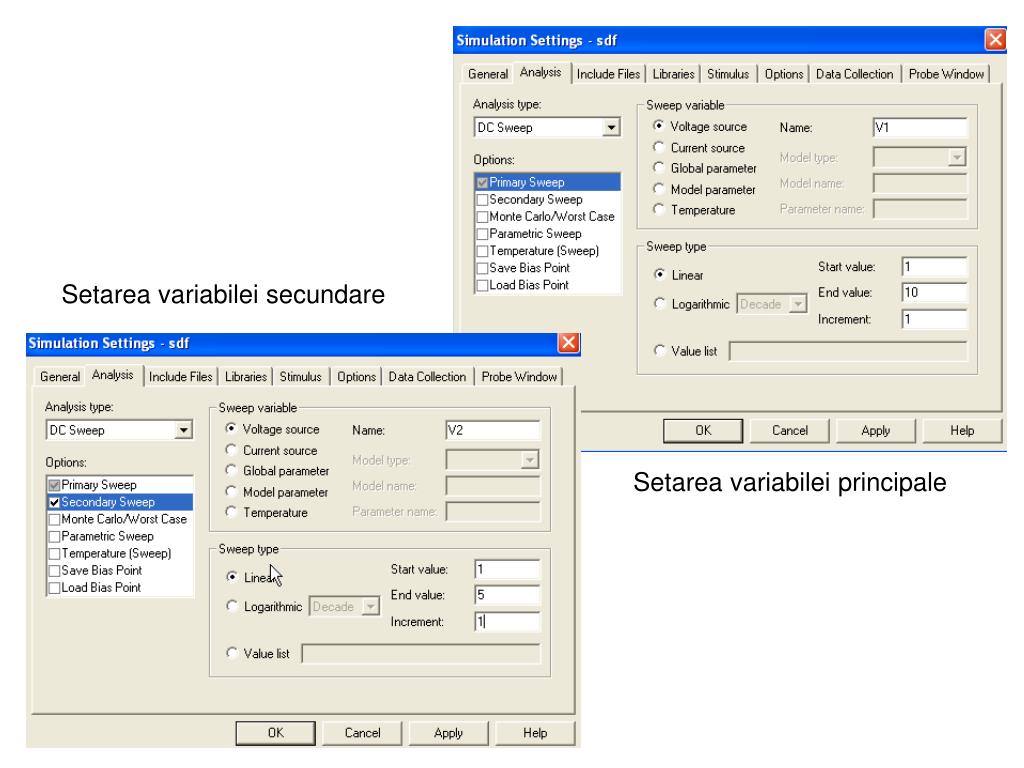Close the V2 Simulation Settings window
The width and height of the screenshot is (1024, 768).
pyautogui.click(x=568, y=343)
